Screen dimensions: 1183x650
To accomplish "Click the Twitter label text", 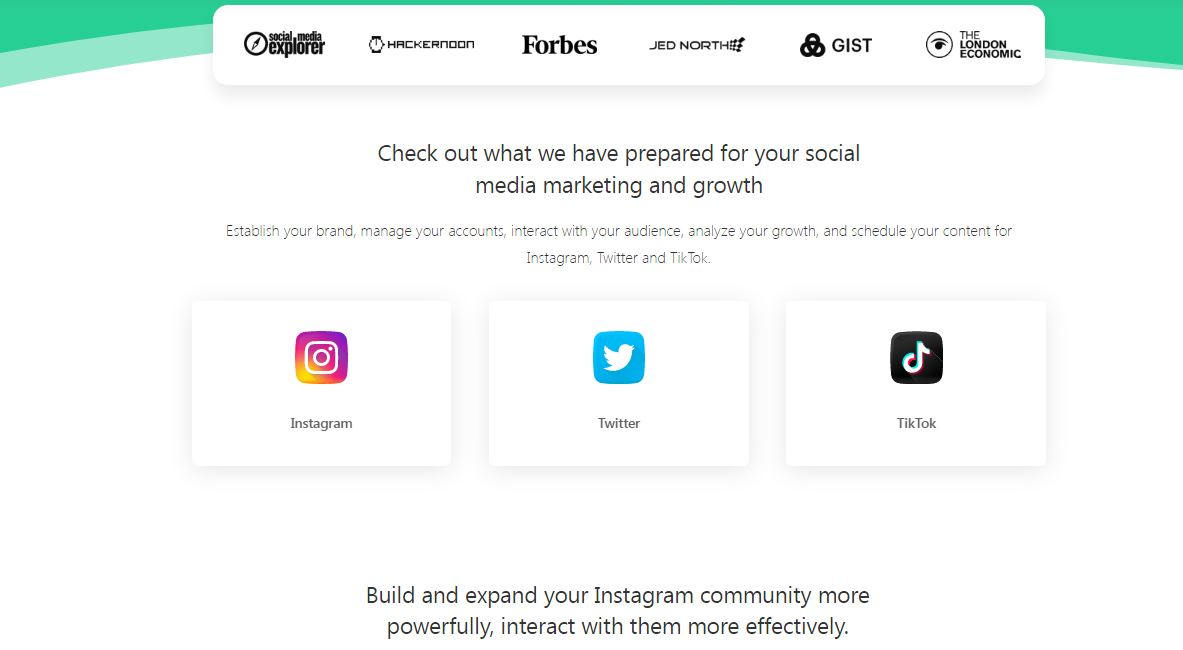I will click(618, 422).
